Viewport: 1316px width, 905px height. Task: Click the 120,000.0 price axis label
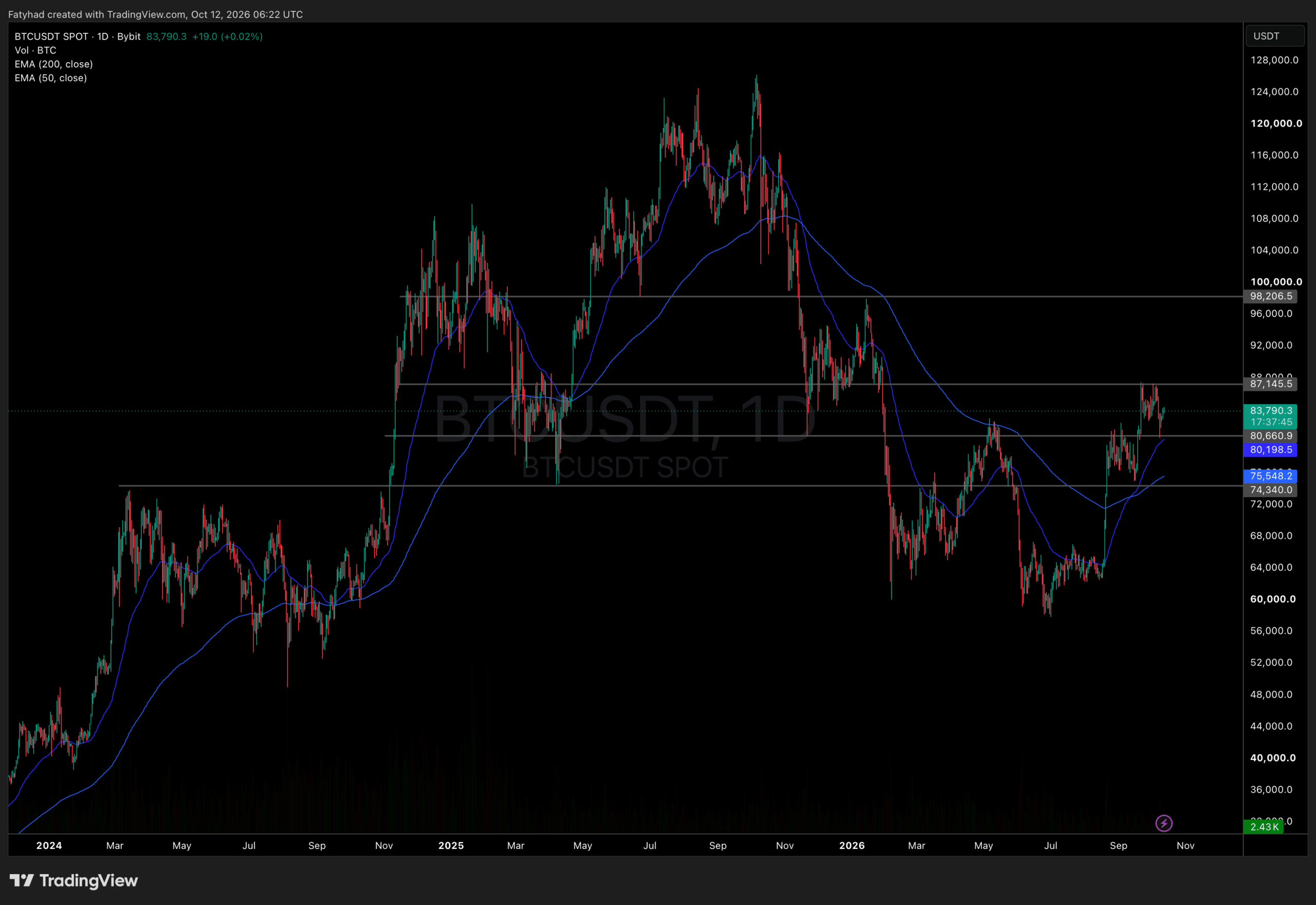1276,123
